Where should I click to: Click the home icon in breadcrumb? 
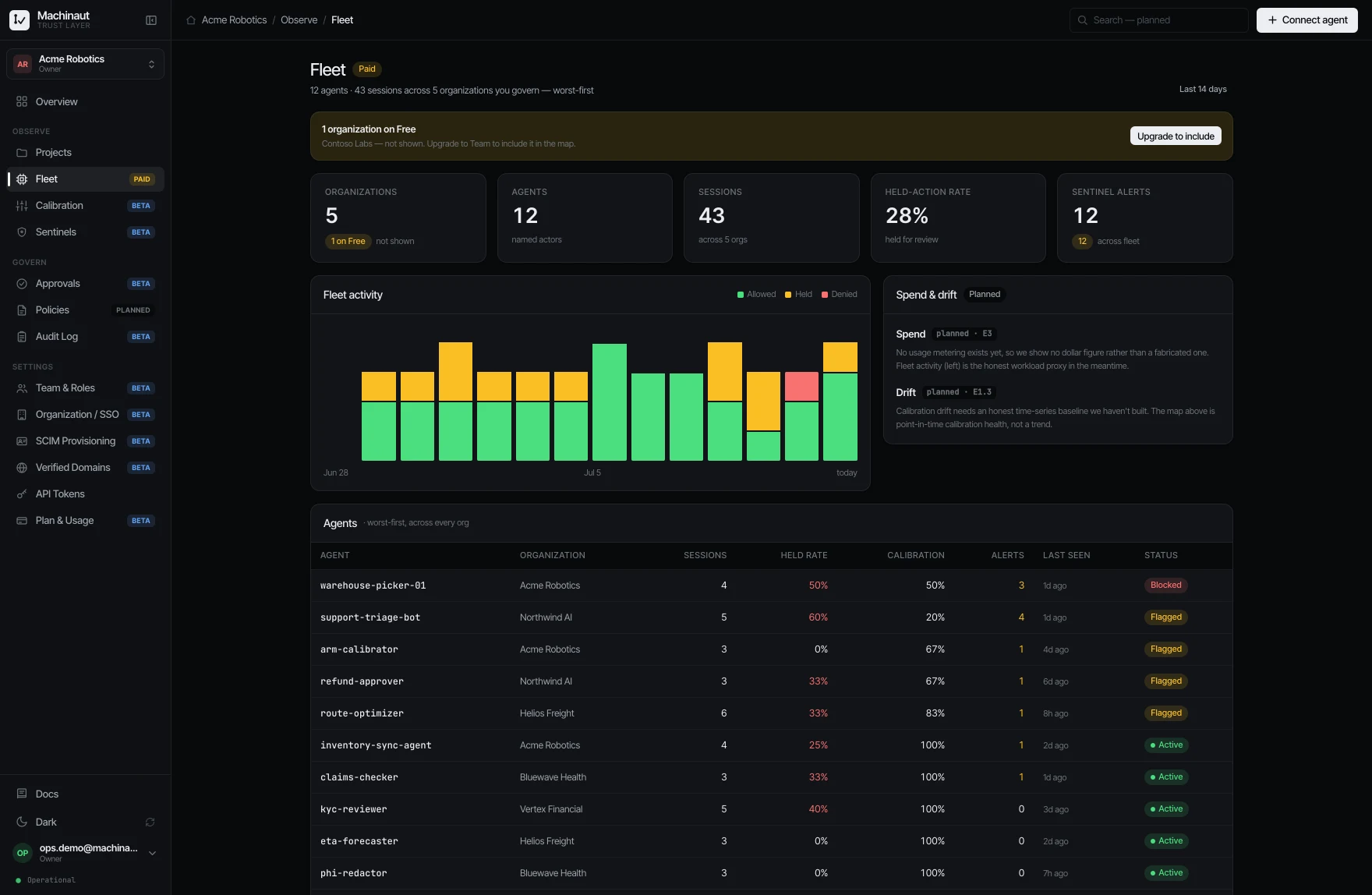point(191,20)
